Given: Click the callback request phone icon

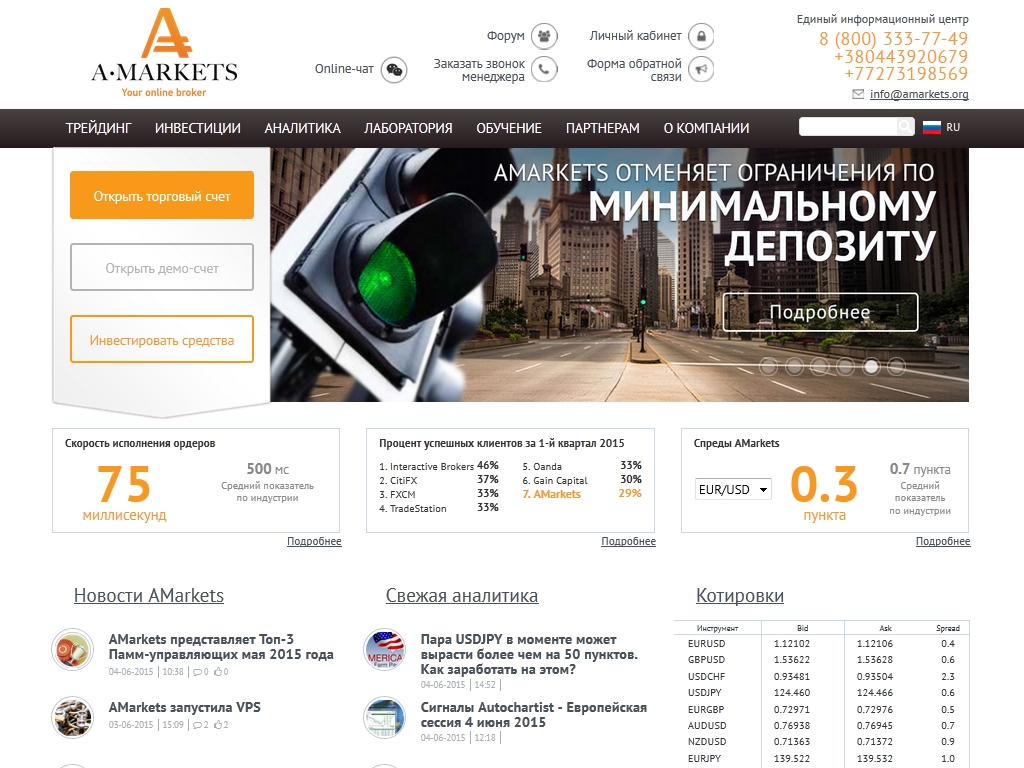Looking at the screenshot, I should (x=544, y=70).
